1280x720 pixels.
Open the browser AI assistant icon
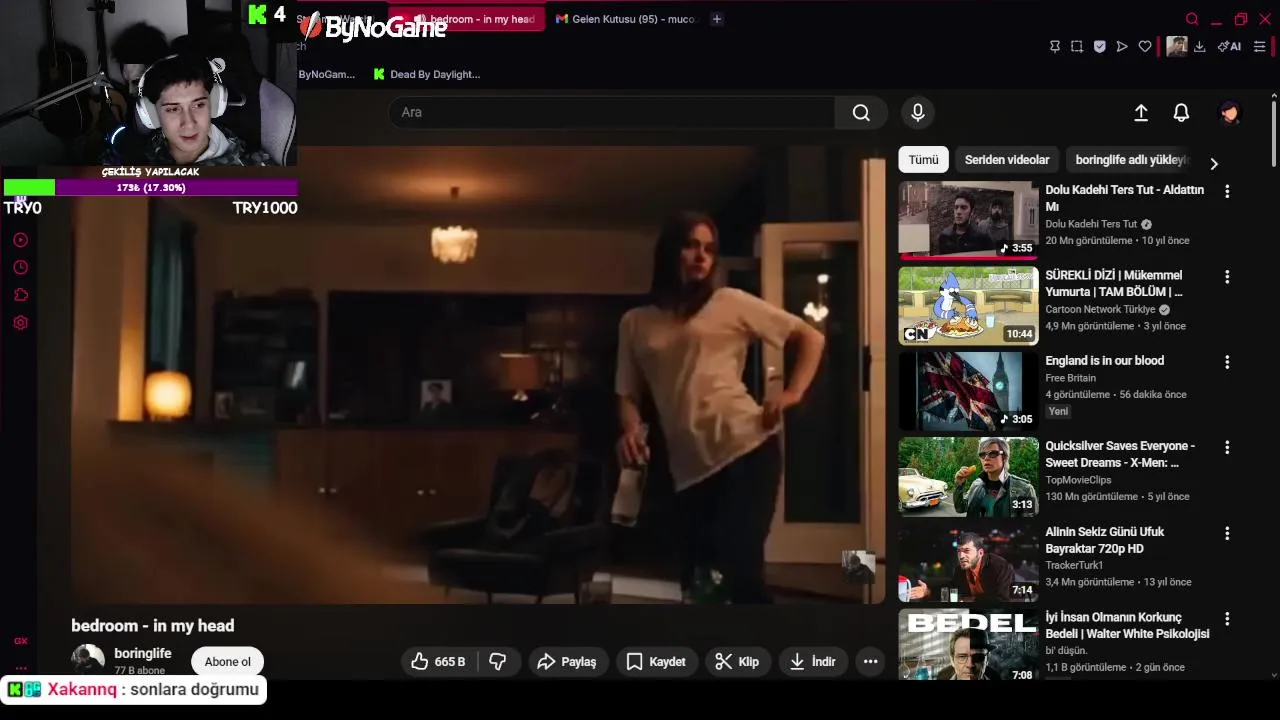(x=1229, y=46)
